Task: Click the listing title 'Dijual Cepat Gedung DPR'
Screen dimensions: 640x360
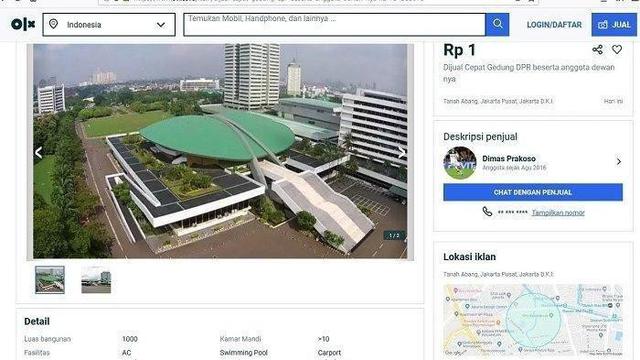Action: [x=529, y=73]
